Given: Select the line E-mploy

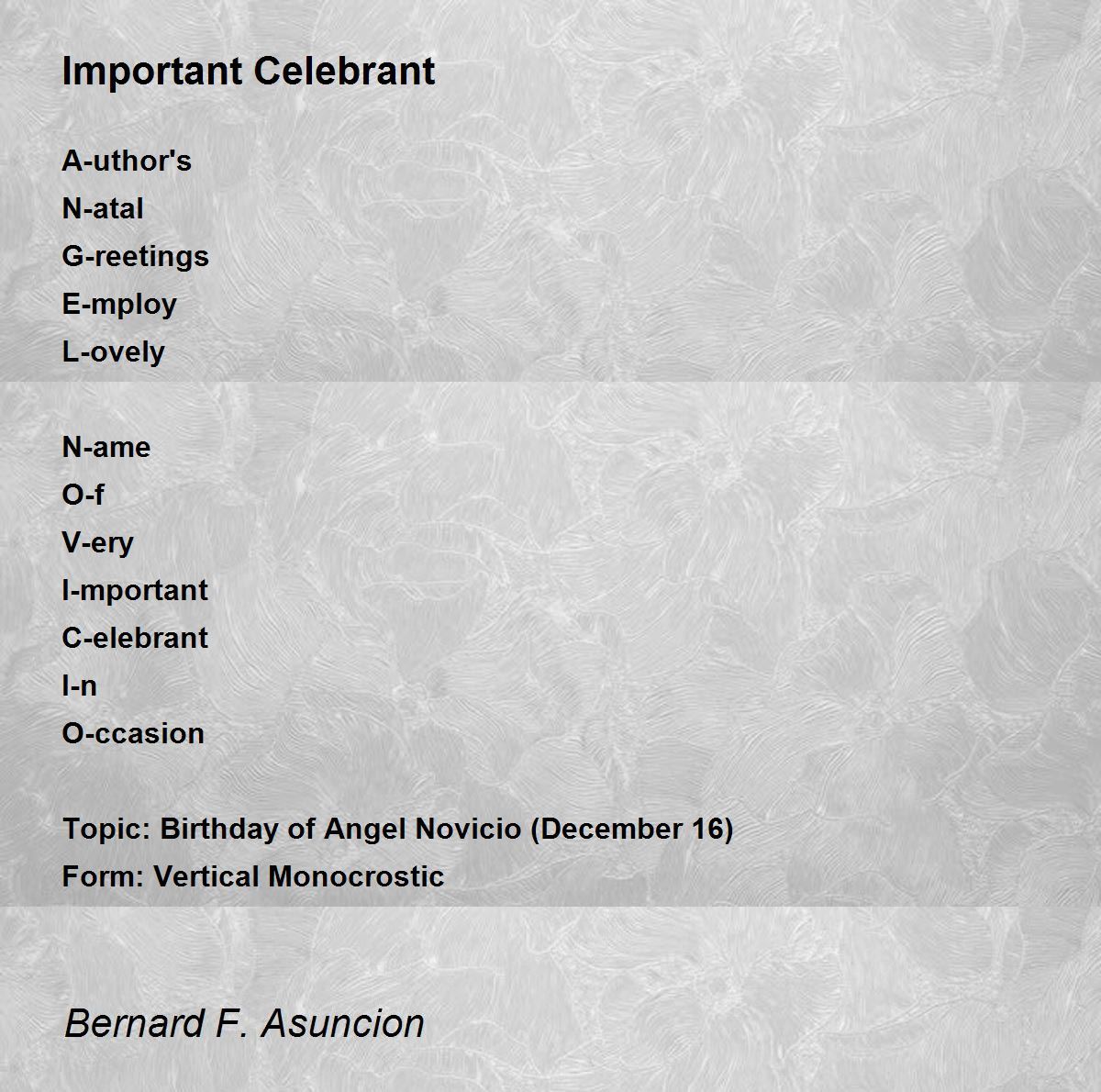Looking at the screenshot, I should [x=119, y=304].
